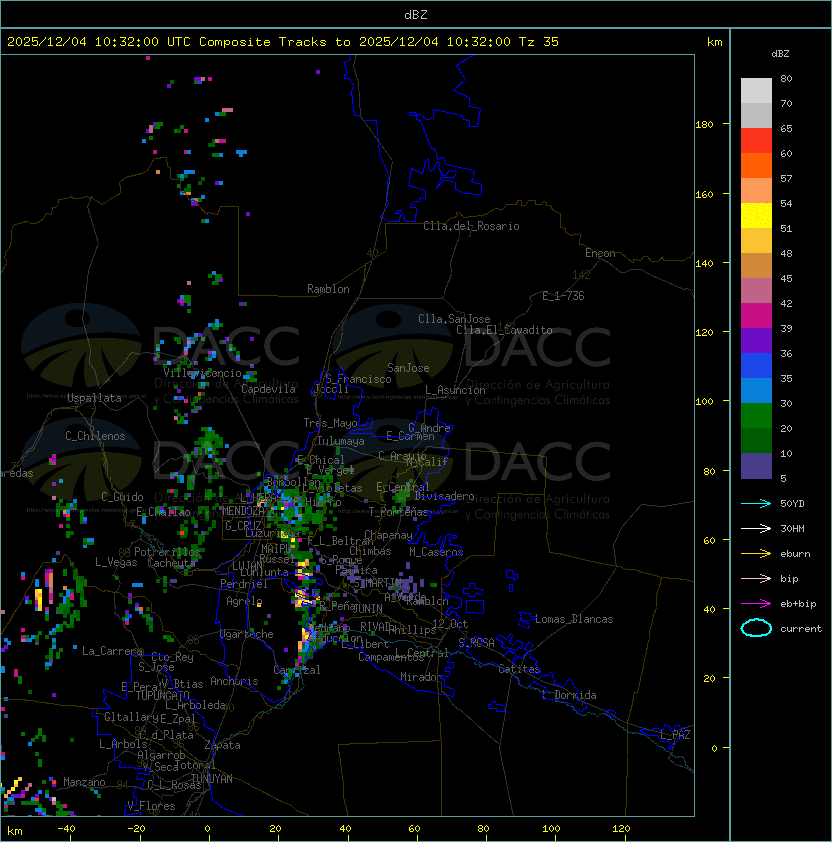This screenshot has height=842, width=832.
Task: Select the yellow 54 dBZ color swatch
Action: [756, 216]
